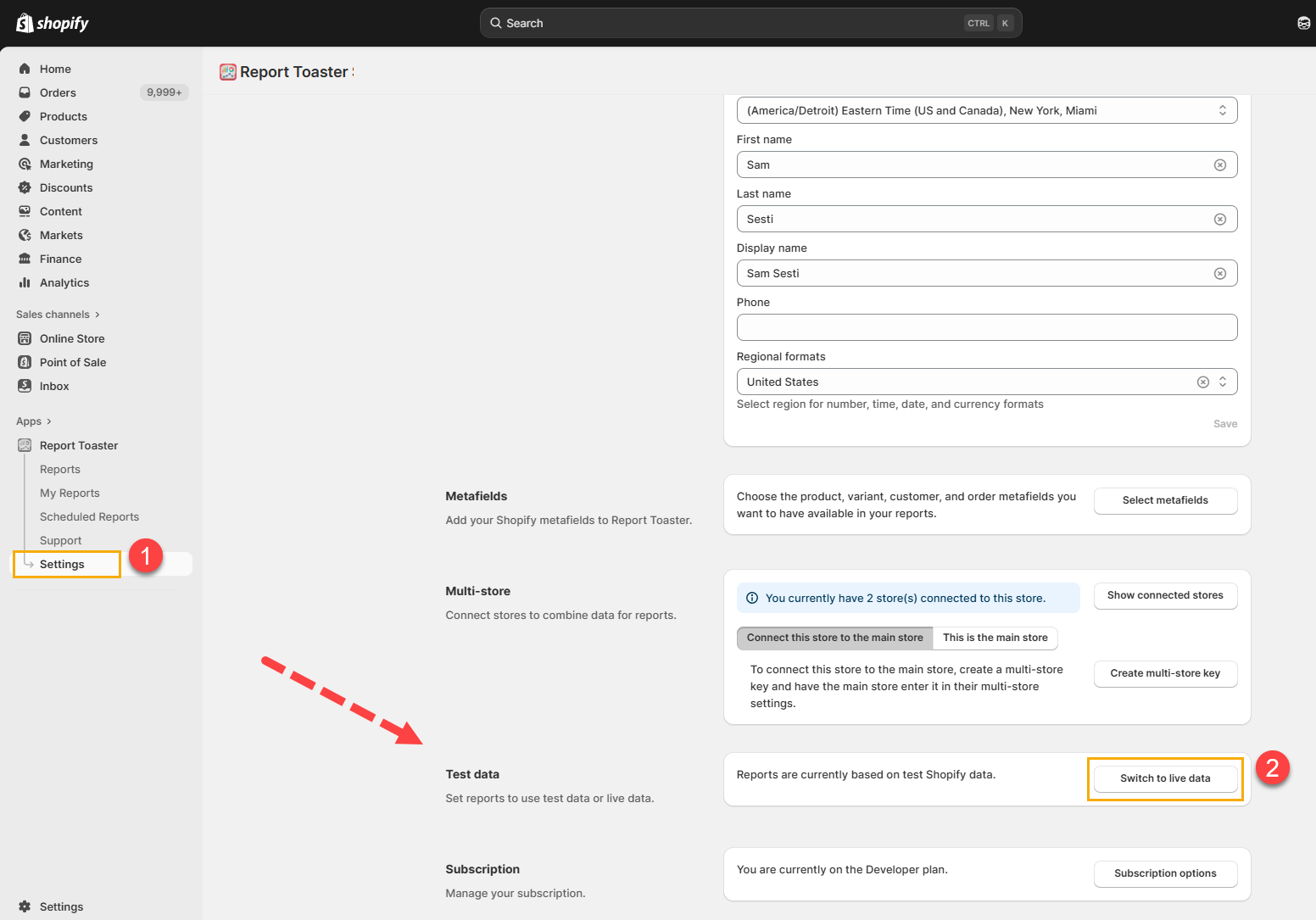Viewport: 1316px width, 920px height.
Task: Open the Inbox icon in sidebar
Action: click(x=25, y=386)
